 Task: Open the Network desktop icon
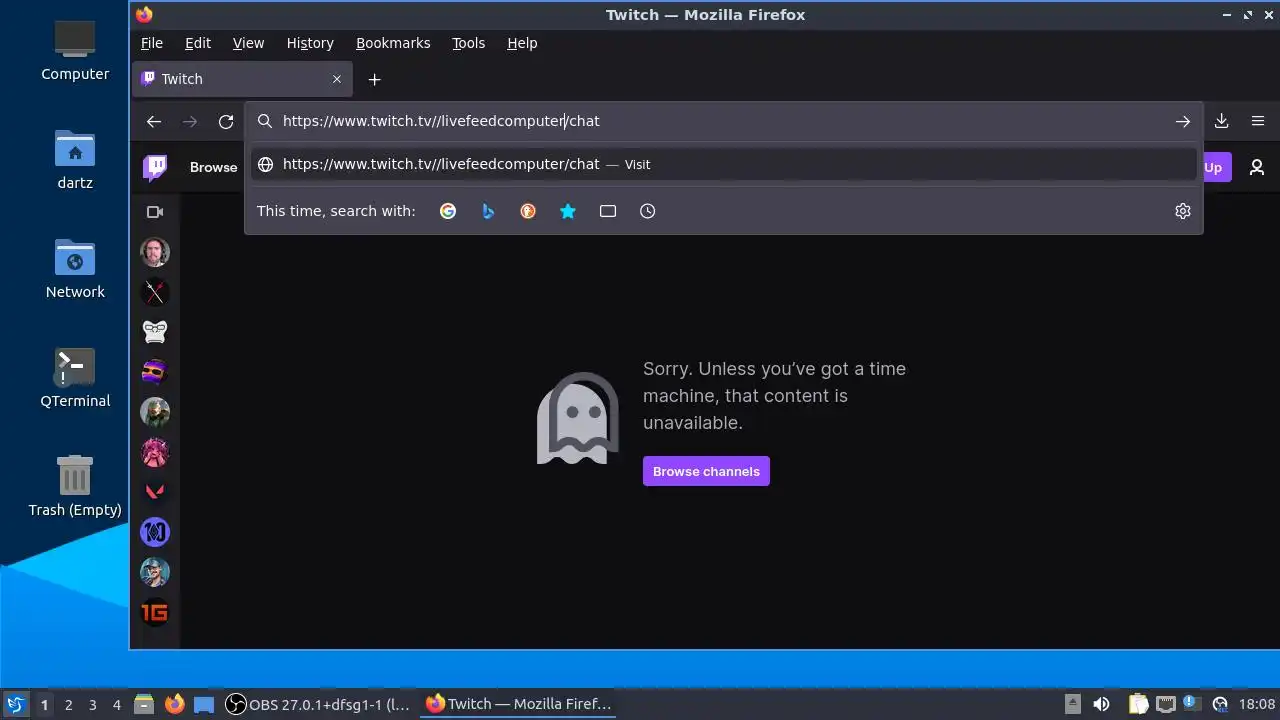click(x=75, y=268)
